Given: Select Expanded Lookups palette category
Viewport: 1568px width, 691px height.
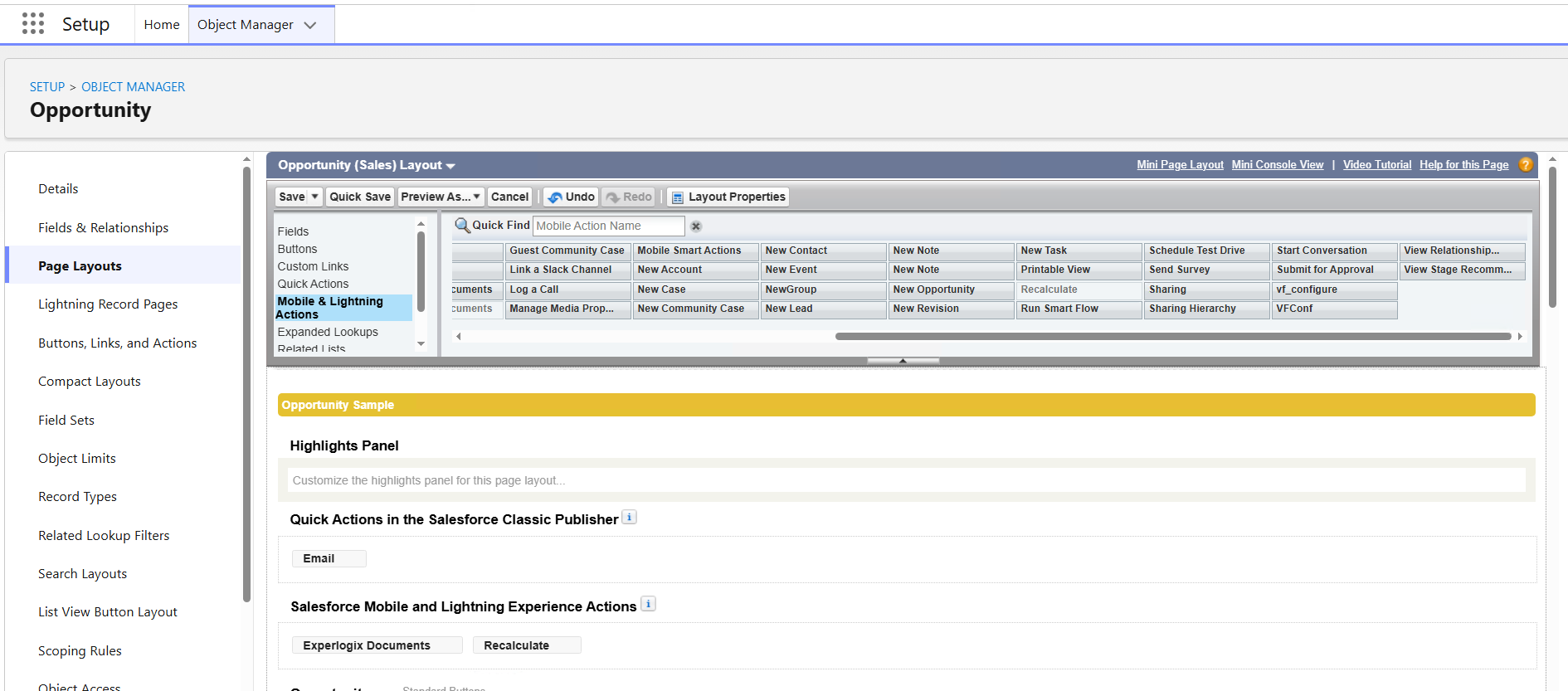Looking at the screenshot, I should pos(328,332).
